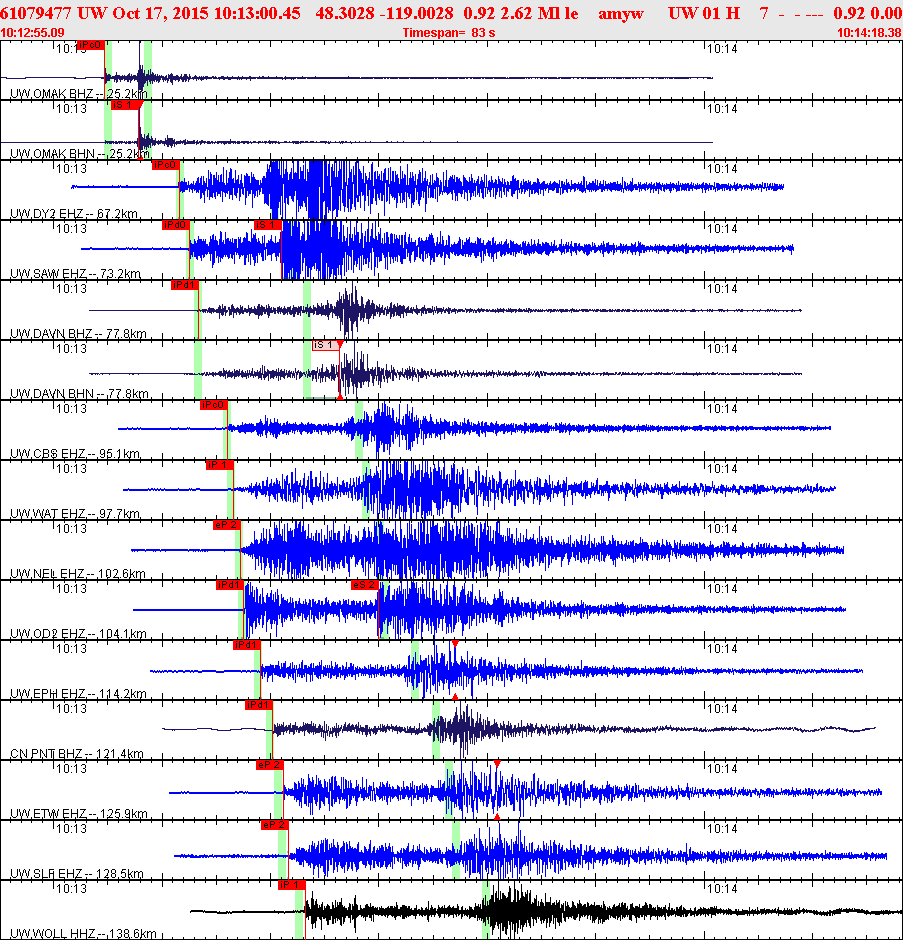Select the iS 1 pick flag on OMAK BHN
This screenshot has height=940, width=903.
(x=125, y=105)
